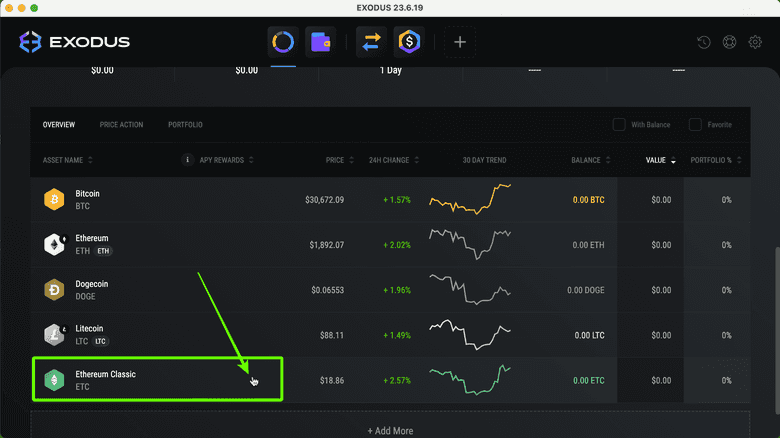Open transaction history clock icon
The width and height of the screenshot is (780, 438).
(x=704, y=43)
